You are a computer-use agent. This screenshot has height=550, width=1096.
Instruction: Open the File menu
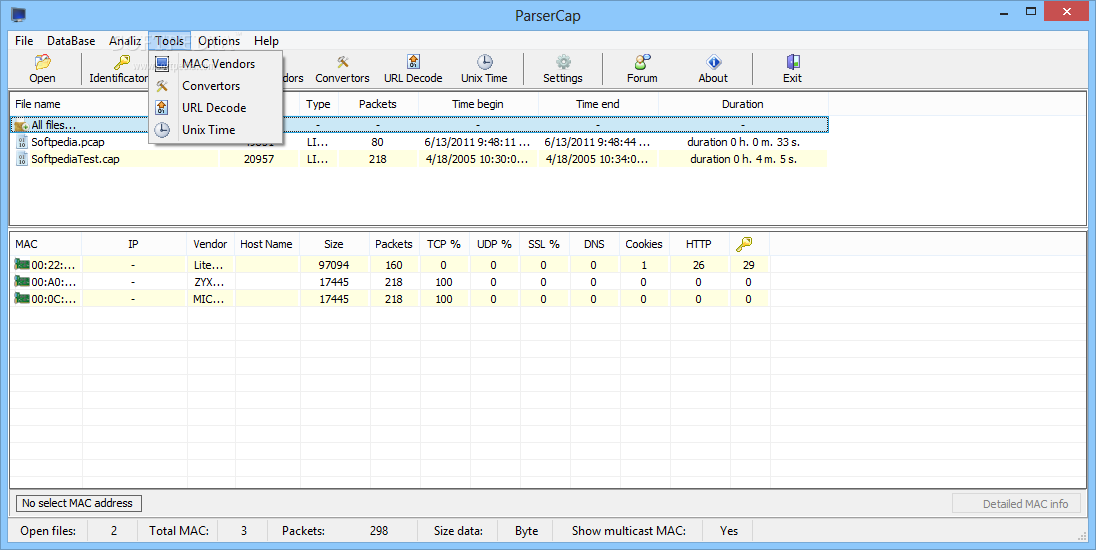pyautogui.click(x=24, y=41)
